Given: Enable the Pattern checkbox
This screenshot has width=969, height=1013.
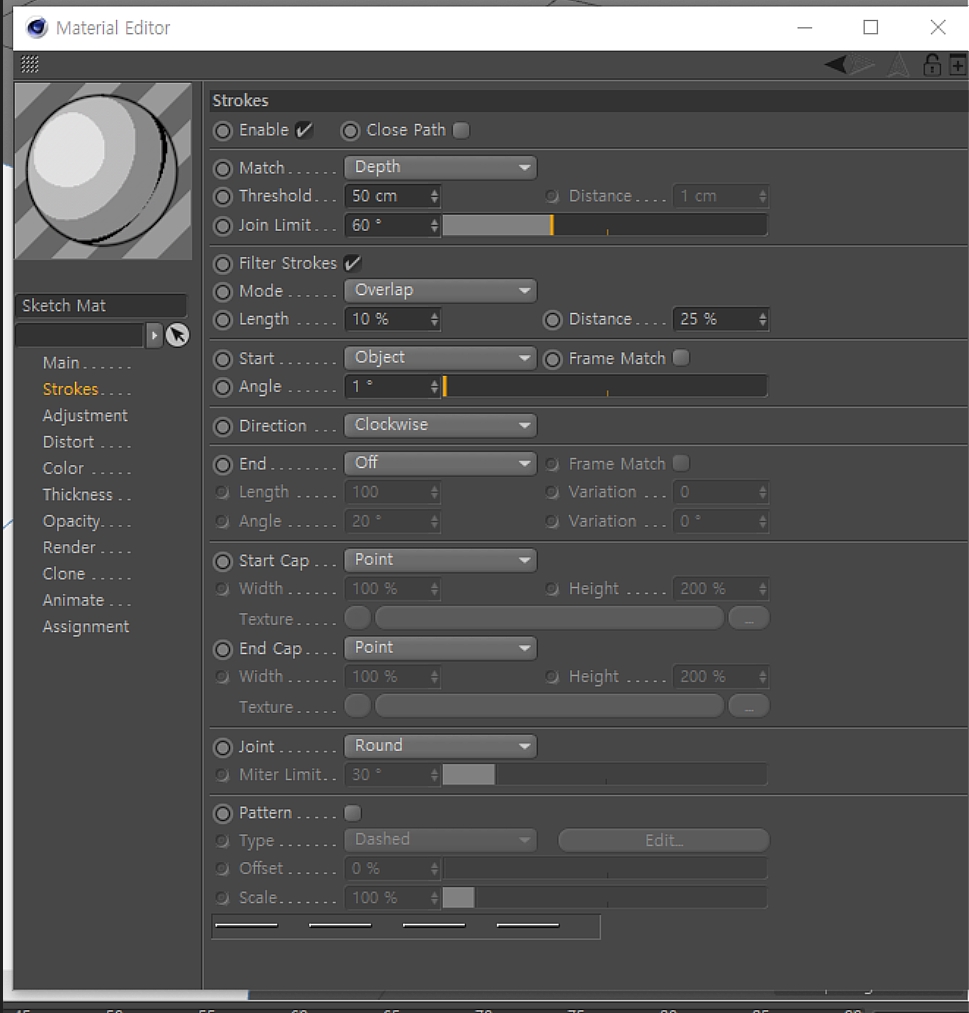Looking at the screenshot, I should pyautogui.click(x=353, y=813).
